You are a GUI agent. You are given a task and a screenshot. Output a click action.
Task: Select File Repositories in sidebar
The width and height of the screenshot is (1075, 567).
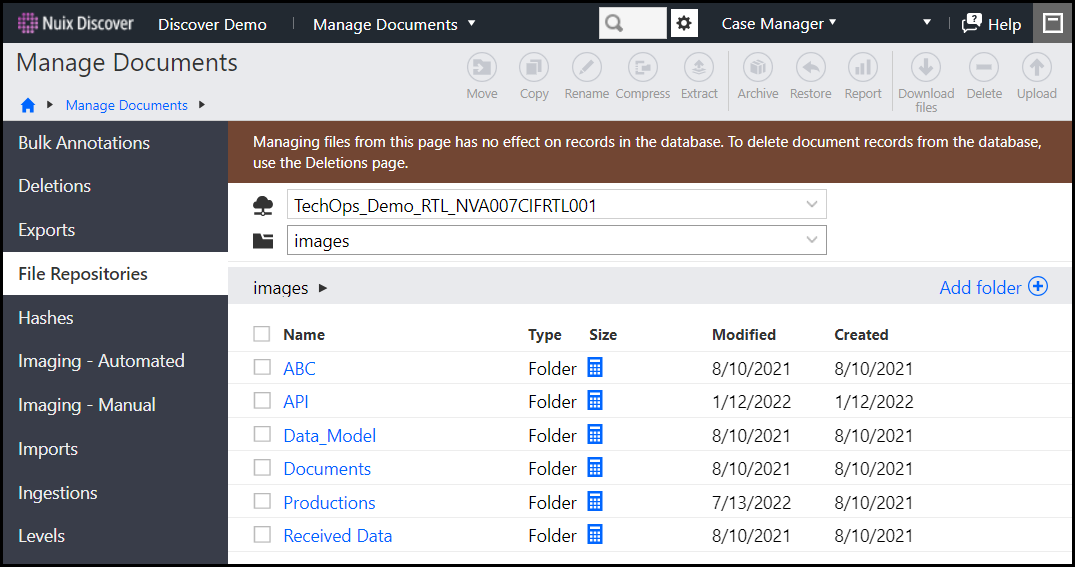tap(115, 274)
